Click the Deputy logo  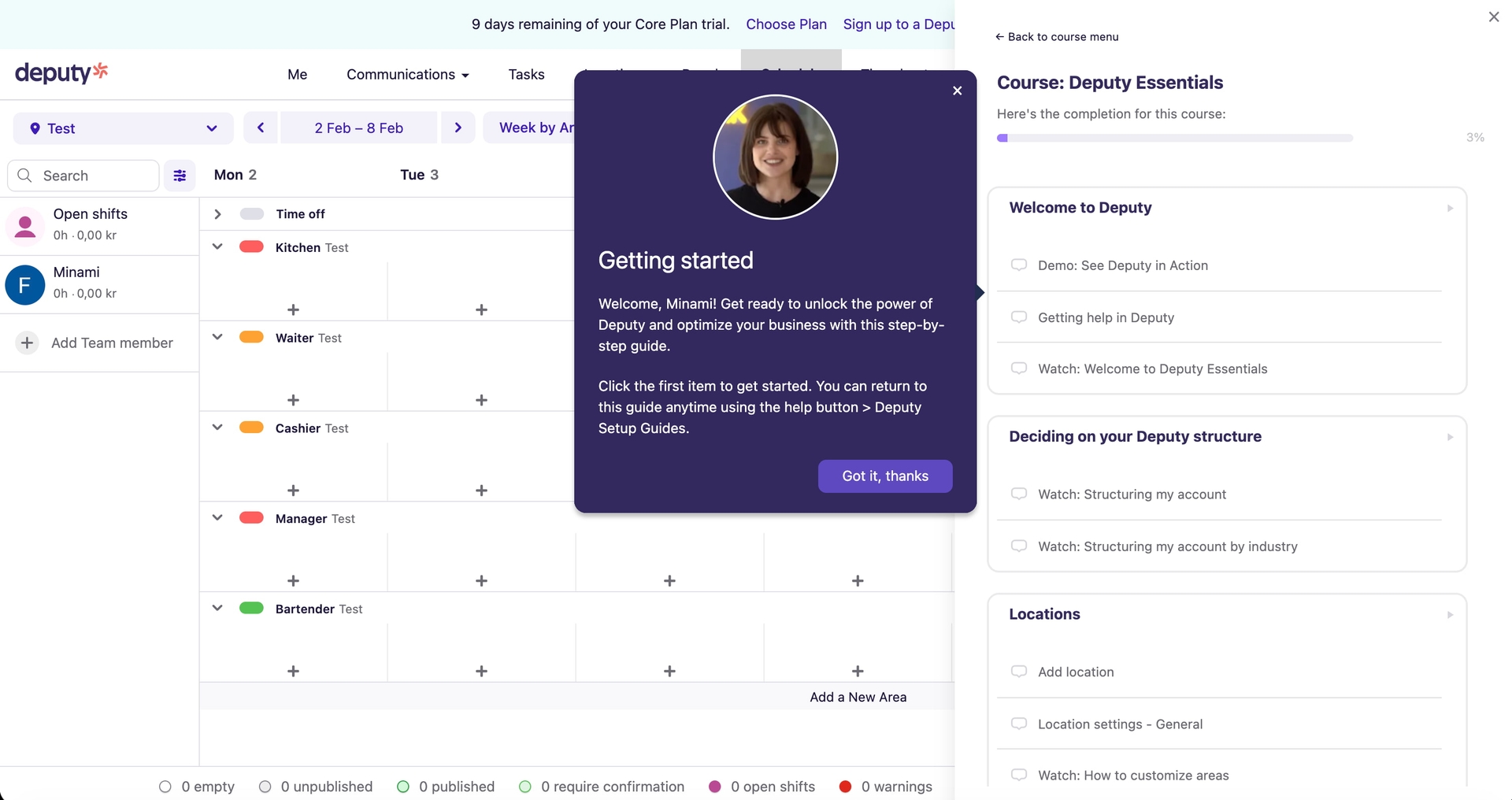[x=61, y=72]
